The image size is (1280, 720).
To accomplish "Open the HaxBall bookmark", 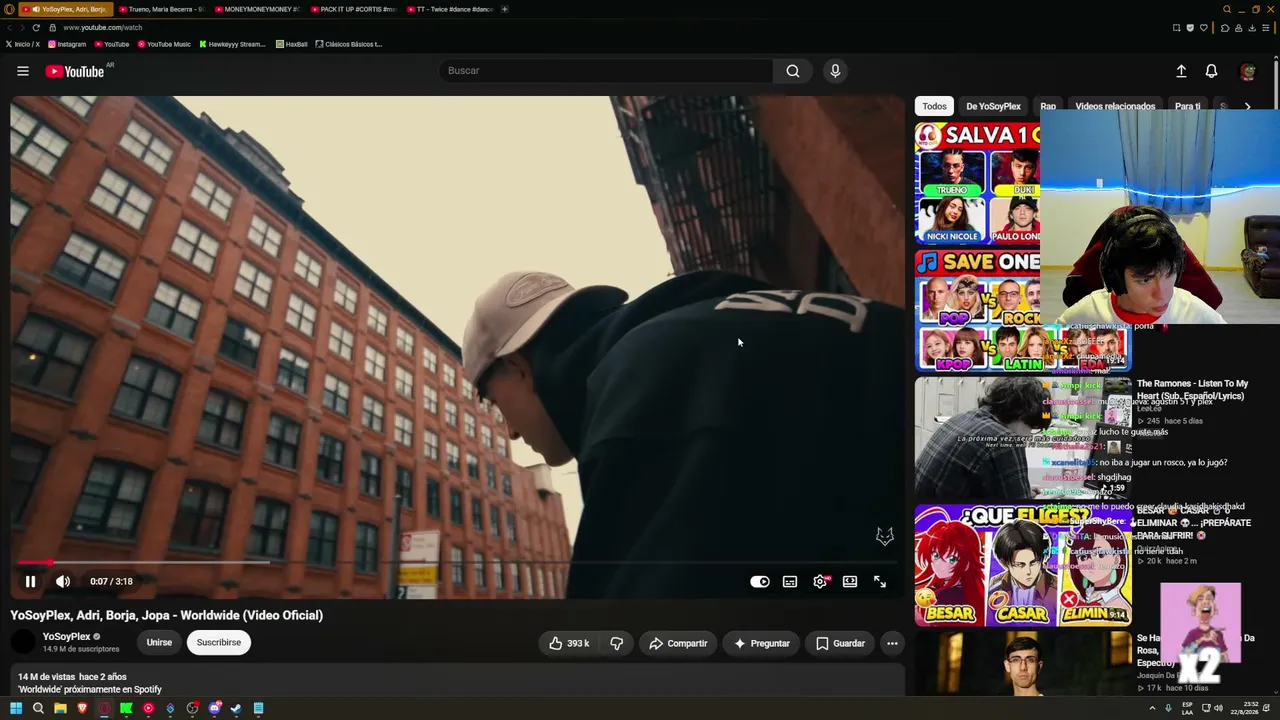I will click(x=291, y=44).
